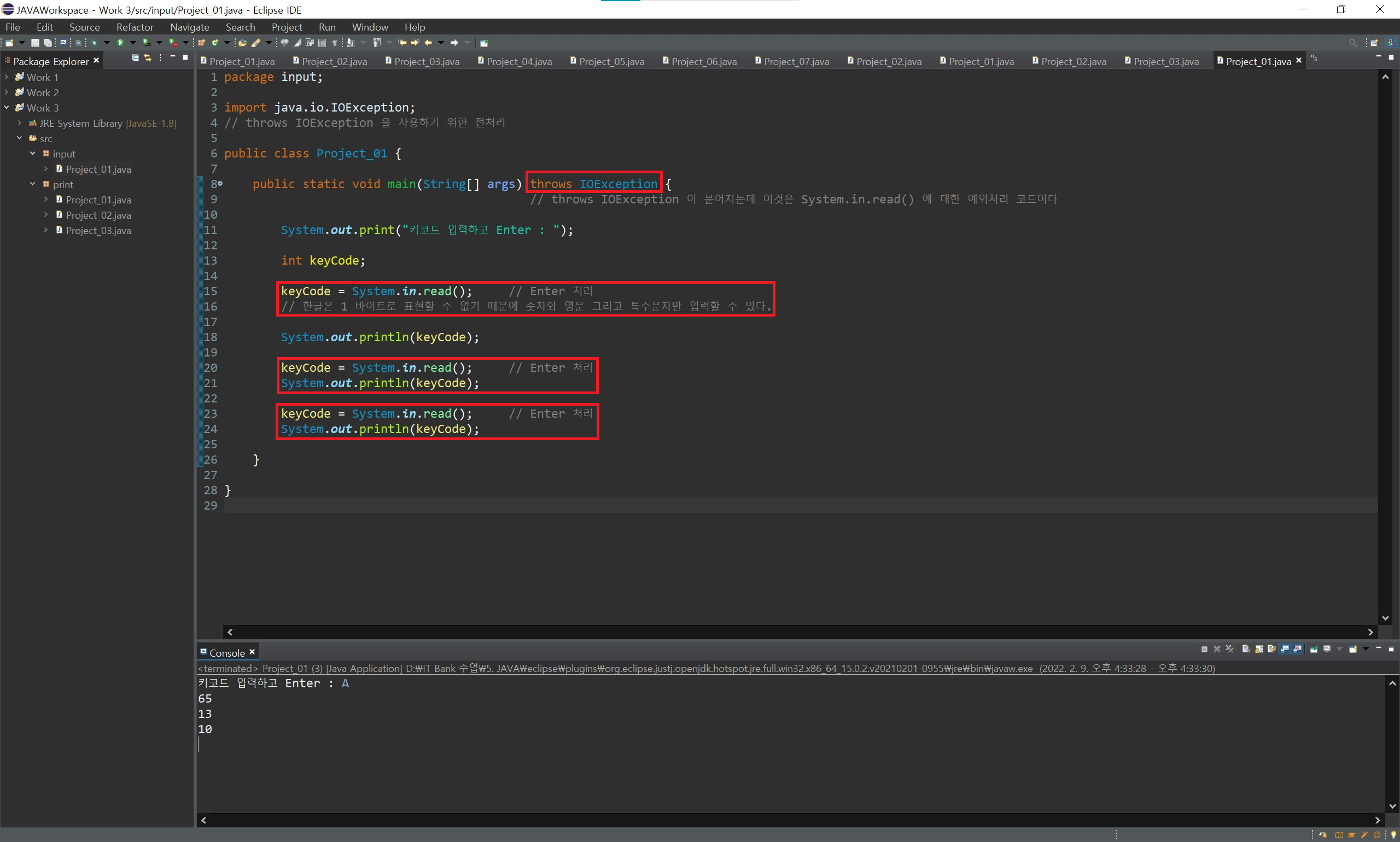This screenshot has width=1400, height=842.
Task: Open the Refactor menu
Action: pyautogui.click(x=135, y=27)
